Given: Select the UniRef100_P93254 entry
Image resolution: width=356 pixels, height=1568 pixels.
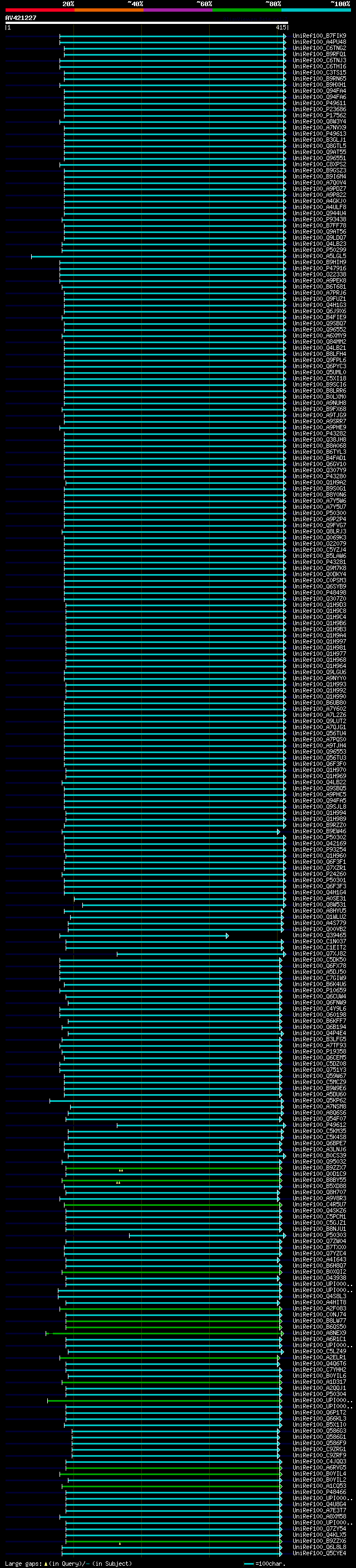Looking at the screenshot, I should (319, 850).
